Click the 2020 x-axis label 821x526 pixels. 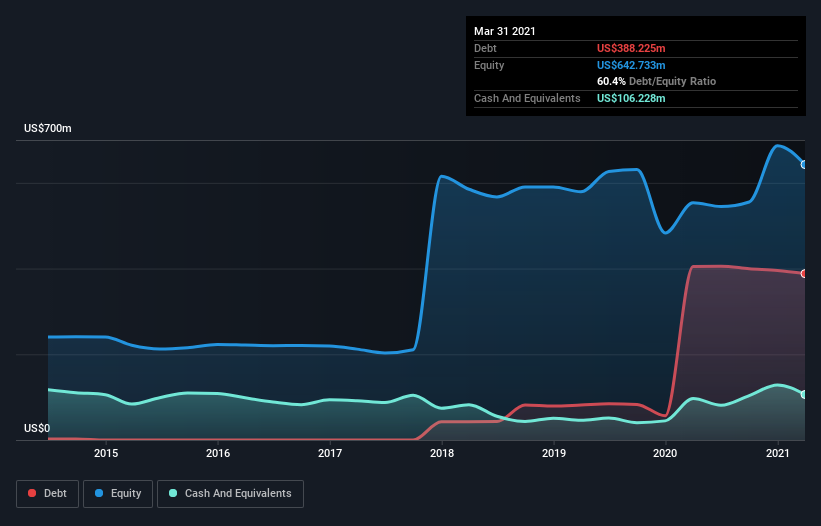pos(665,453)
